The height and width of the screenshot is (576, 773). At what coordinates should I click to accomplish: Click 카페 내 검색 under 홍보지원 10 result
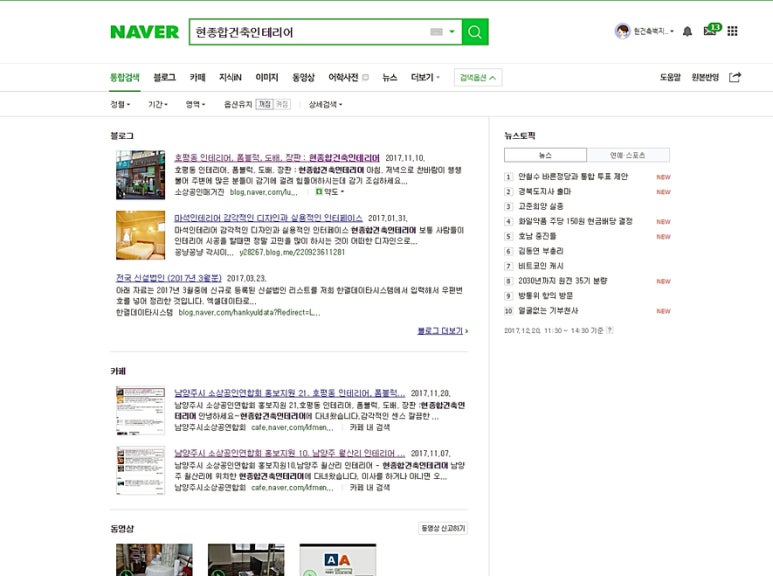(370, 487)
